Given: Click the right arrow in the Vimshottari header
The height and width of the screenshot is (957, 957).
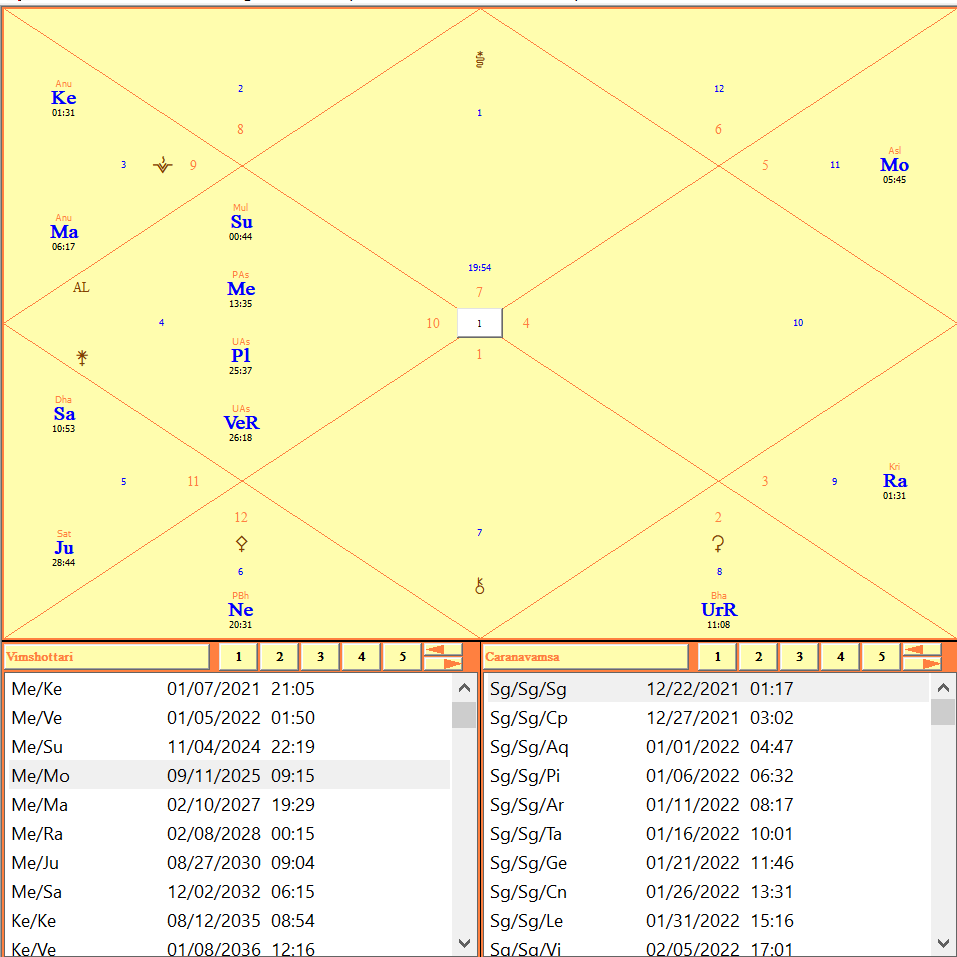Looking at the screenshot, I should point(442,663).
